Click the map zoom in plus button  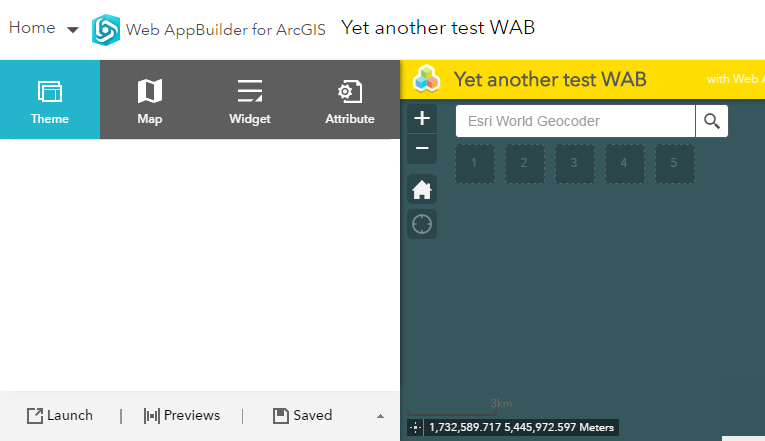click(422, 118)
